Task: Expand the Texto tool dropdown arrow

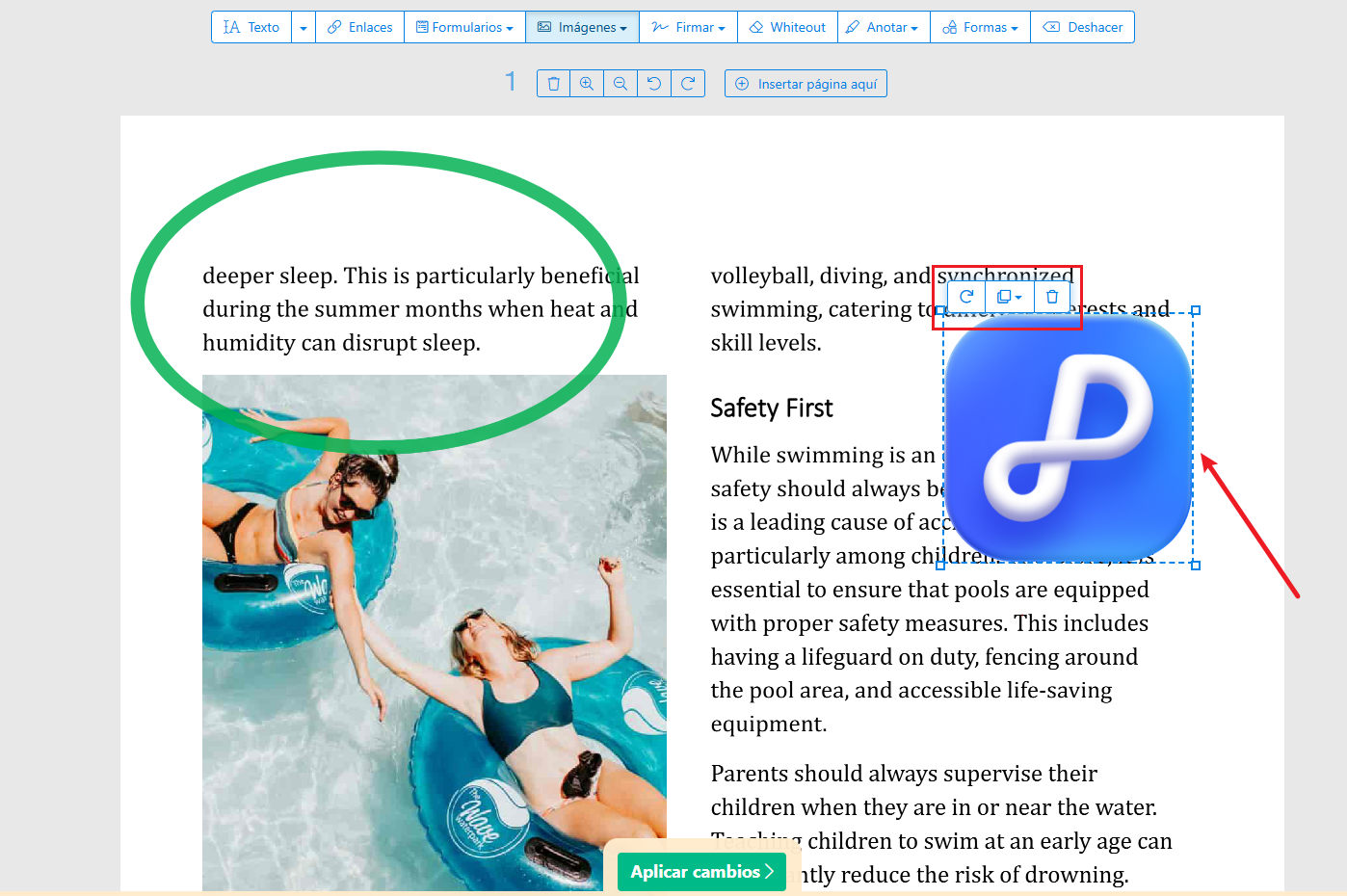Action: [x=304, y=28]
